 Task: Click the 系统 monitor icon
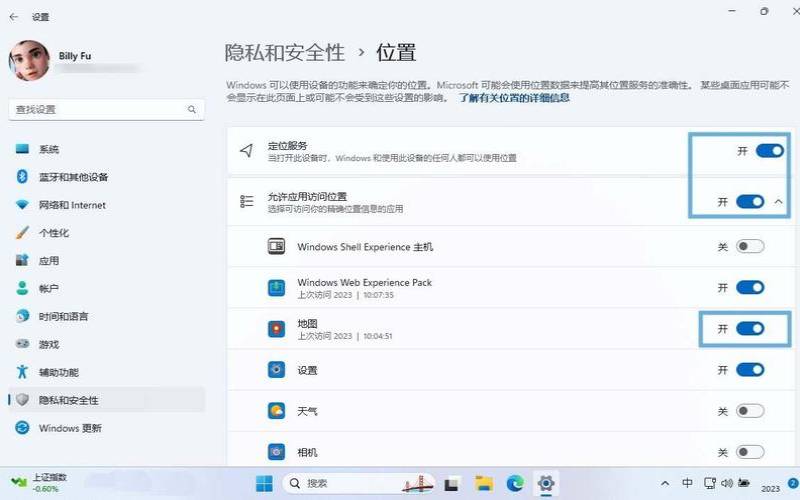pos(22,149)
